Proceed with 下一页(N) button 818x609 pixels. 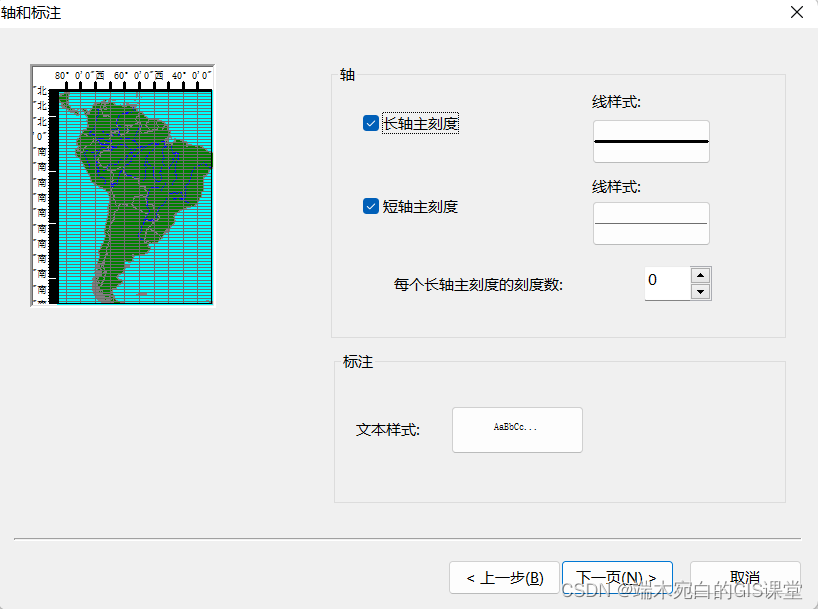[x=617, y=578]
